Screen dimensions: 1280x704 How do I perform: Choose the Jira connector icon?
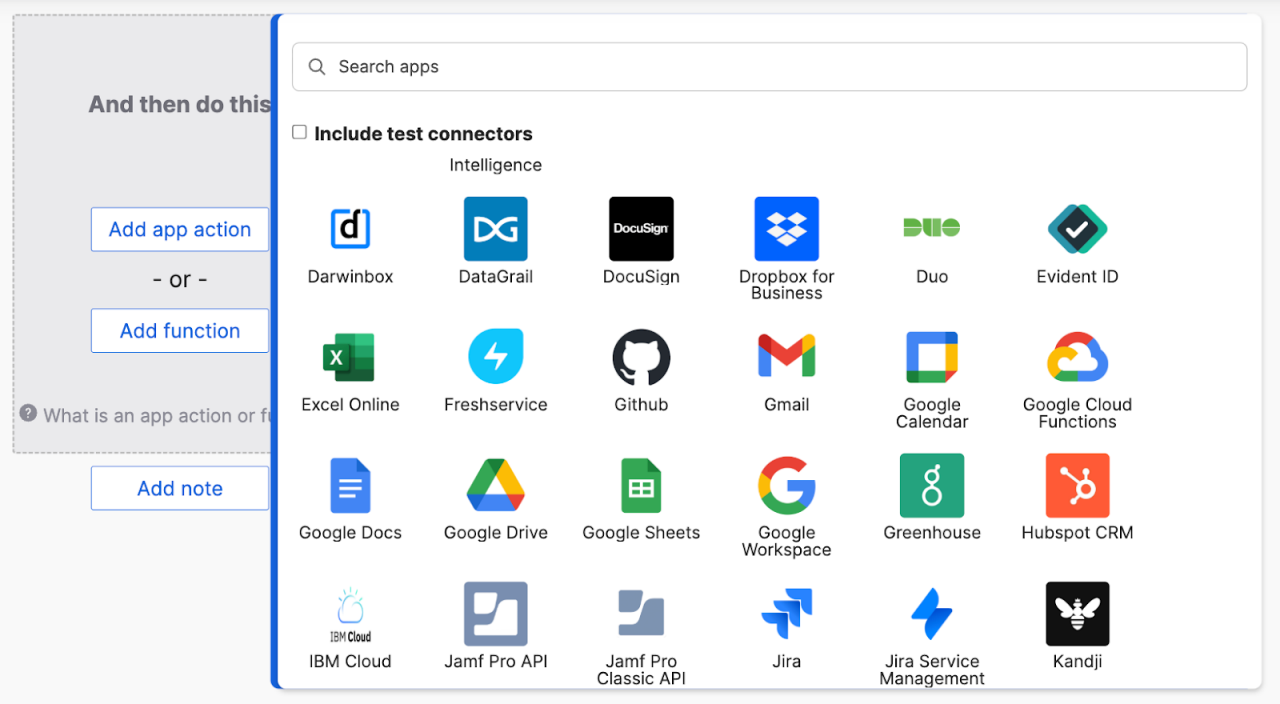786,613
